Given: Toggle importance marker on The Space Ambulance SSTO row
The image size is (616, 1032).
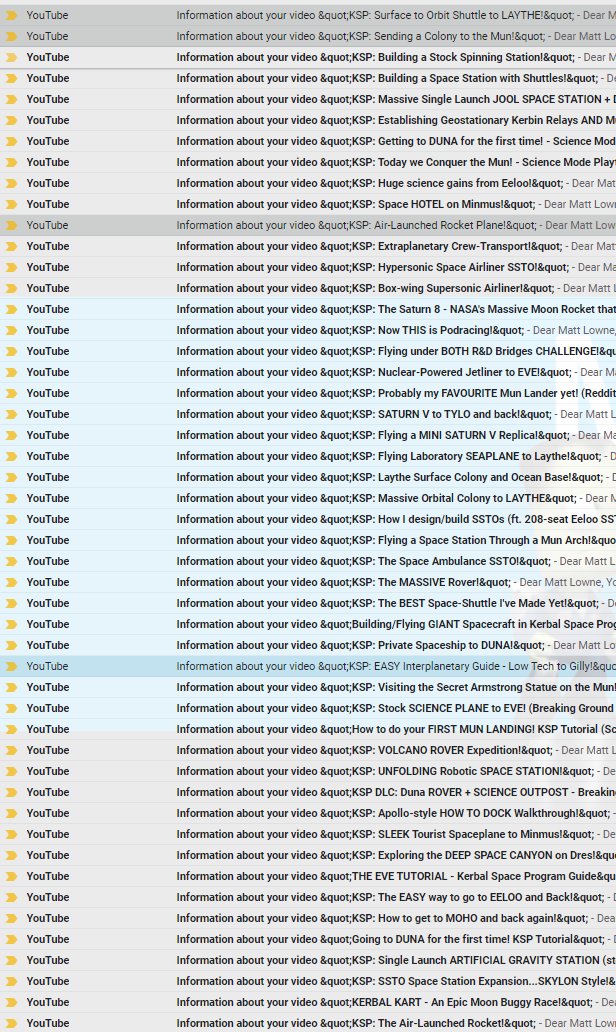Looking at the screenshot, I should click(11, 561).
